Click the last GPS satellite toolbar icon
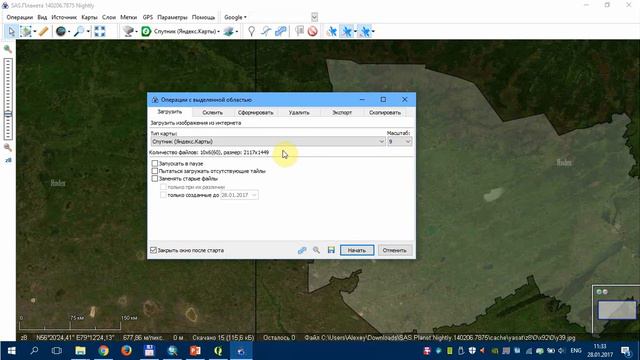Image resolution: width=640 pixels, height=360 pixels. coord(365,31)
